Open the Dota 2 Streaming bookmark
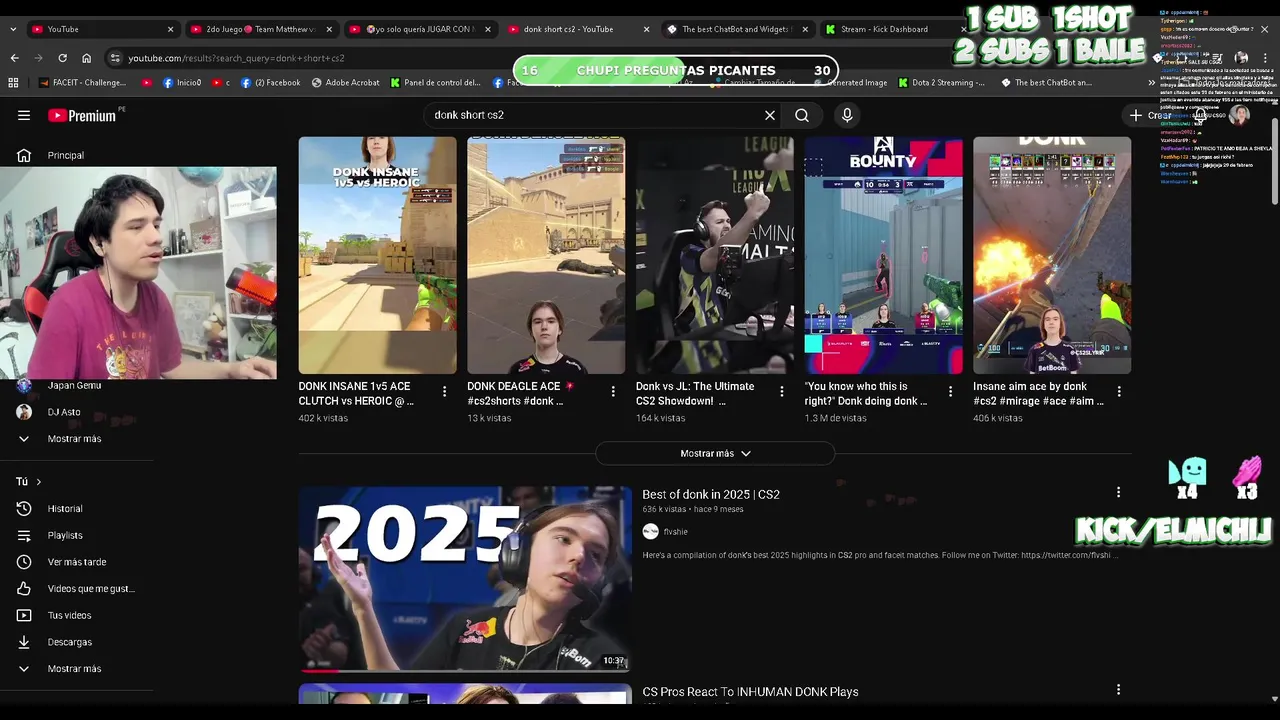This screenshot has height=720, width=1280. click(x=941, y=83)
